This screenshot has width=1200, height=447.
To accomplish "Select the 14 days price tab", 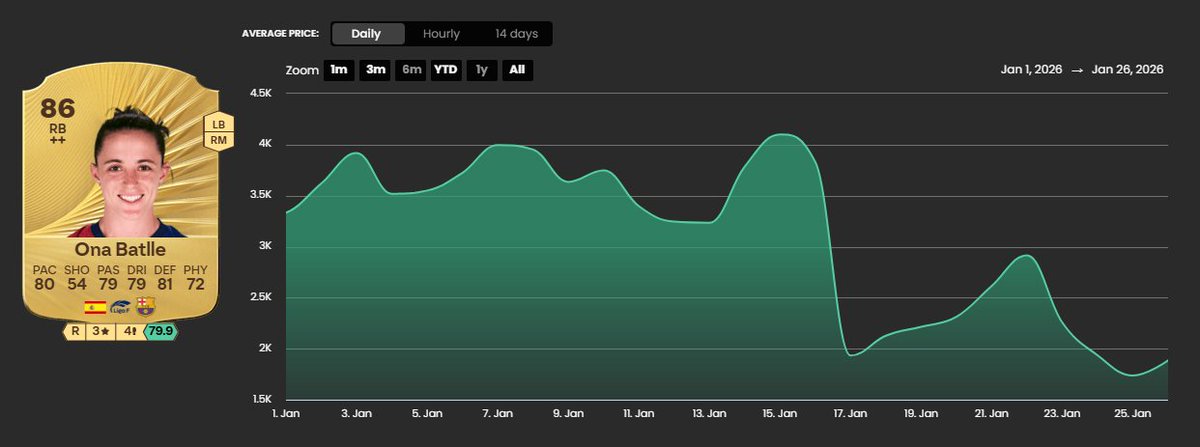I will tap(516, 34).
